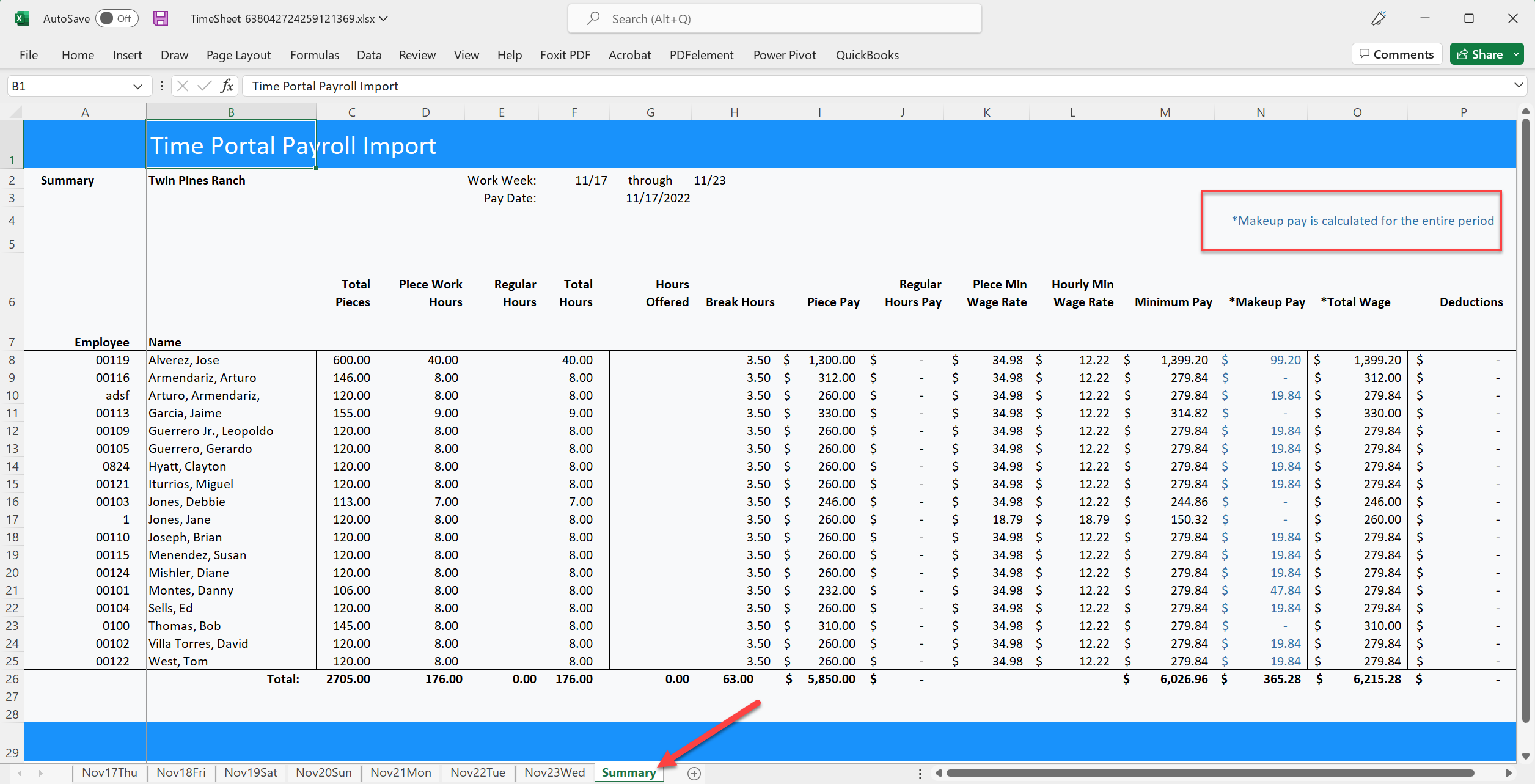Open the Formulas tab

click(314, 55)
